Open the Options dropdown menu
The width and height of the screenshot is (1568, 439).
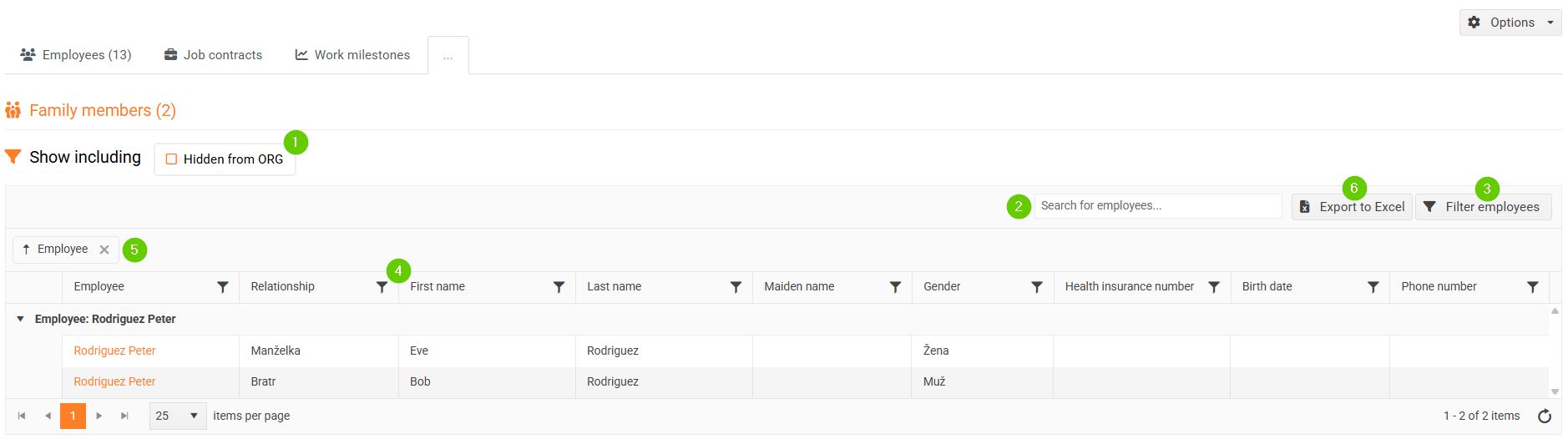point(1510,23)
